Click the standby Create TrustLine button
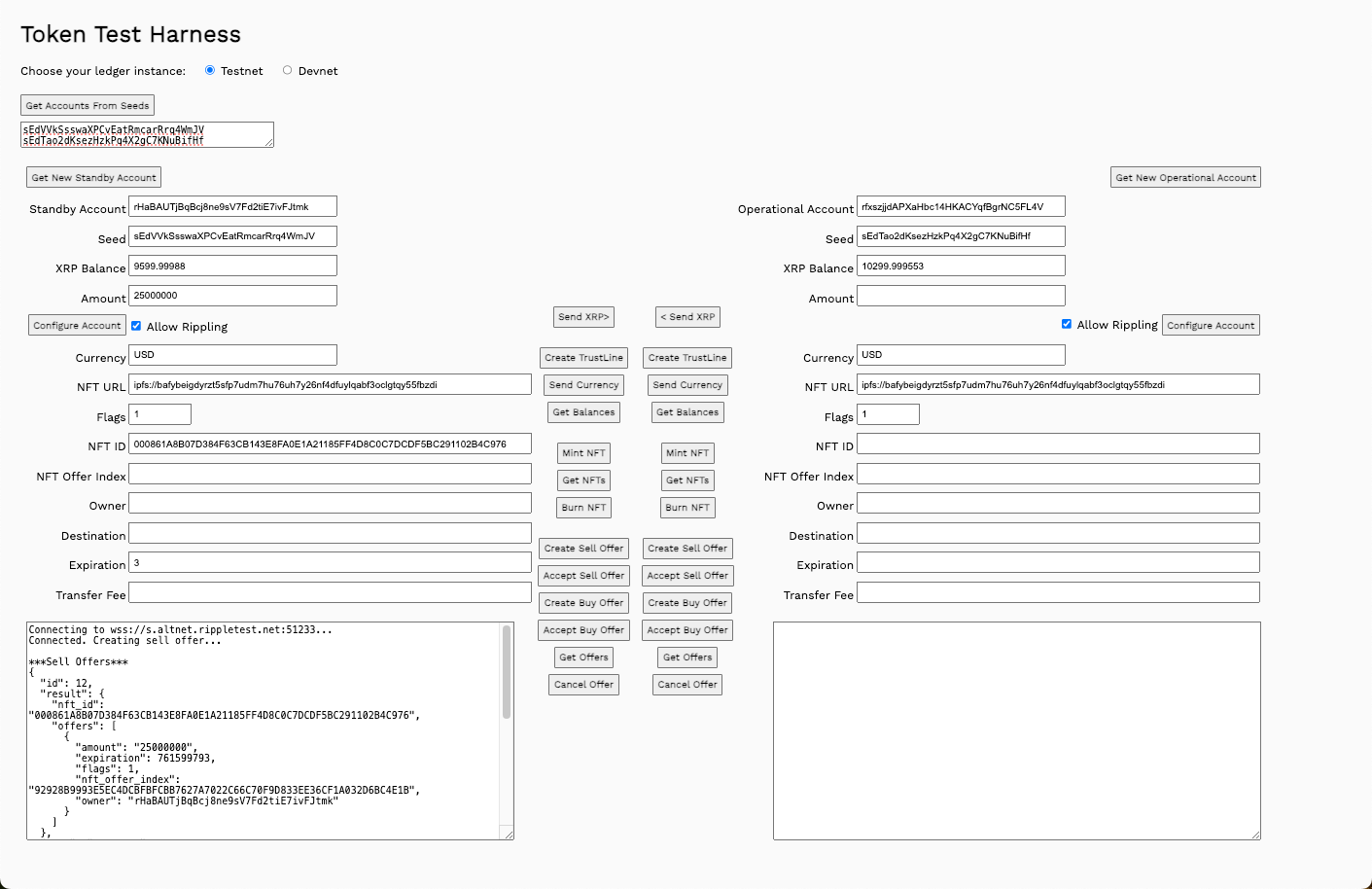The width and height of the screenshot is (1372, 889). pos(583,358)
